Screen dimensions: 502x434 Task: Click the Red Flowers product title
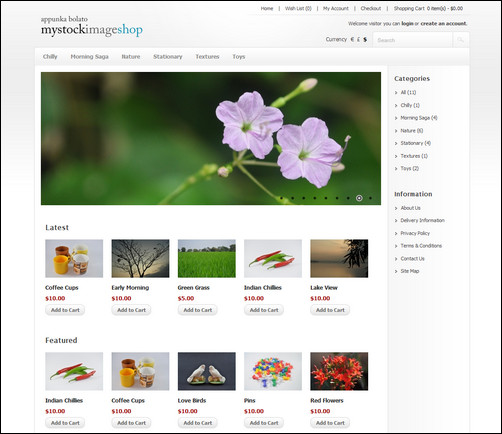pos(327,401)
